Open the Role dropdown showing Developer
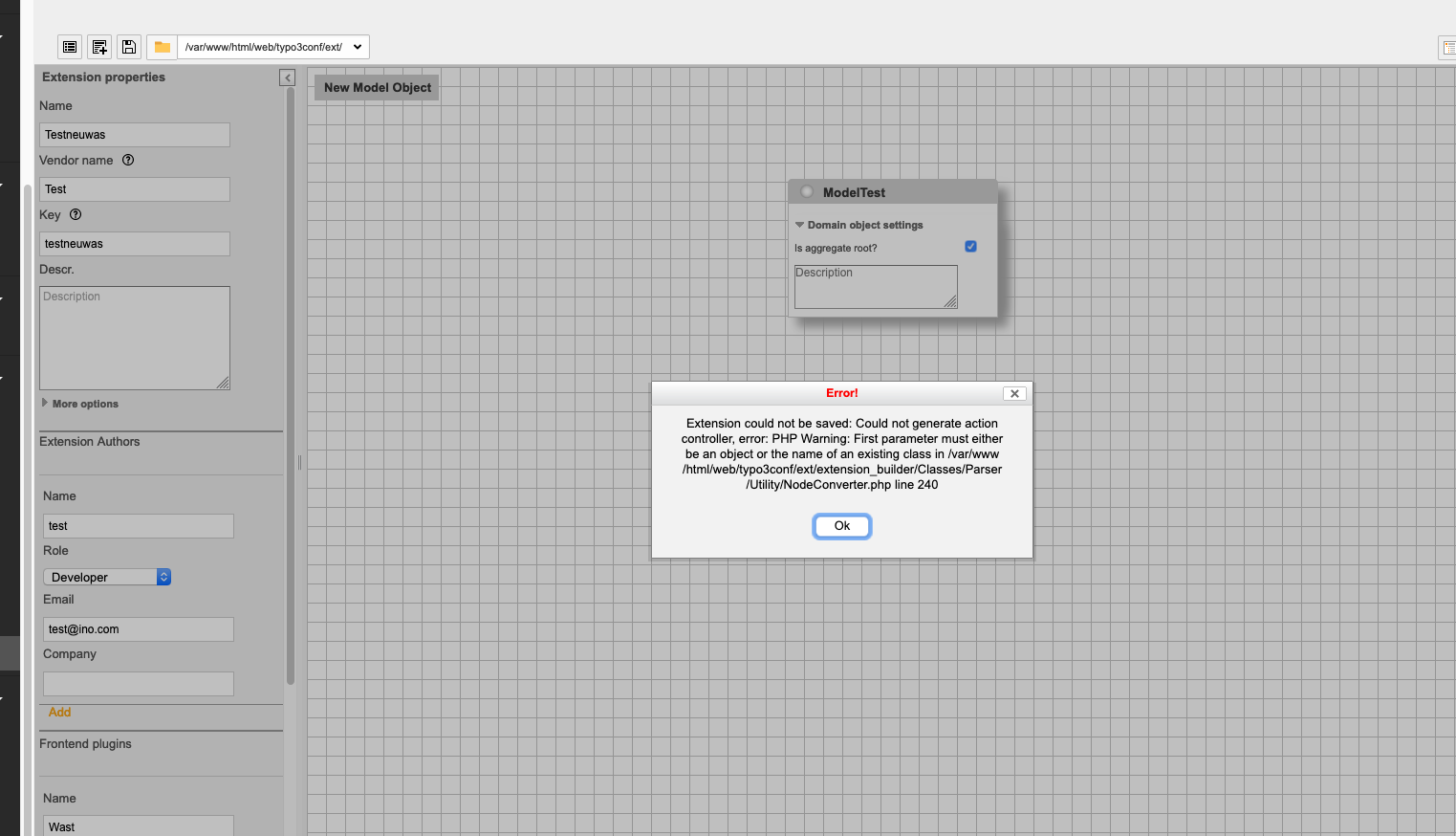Image resolution: width=1456 pixels, height=836 pixels. tap(106, 576)
